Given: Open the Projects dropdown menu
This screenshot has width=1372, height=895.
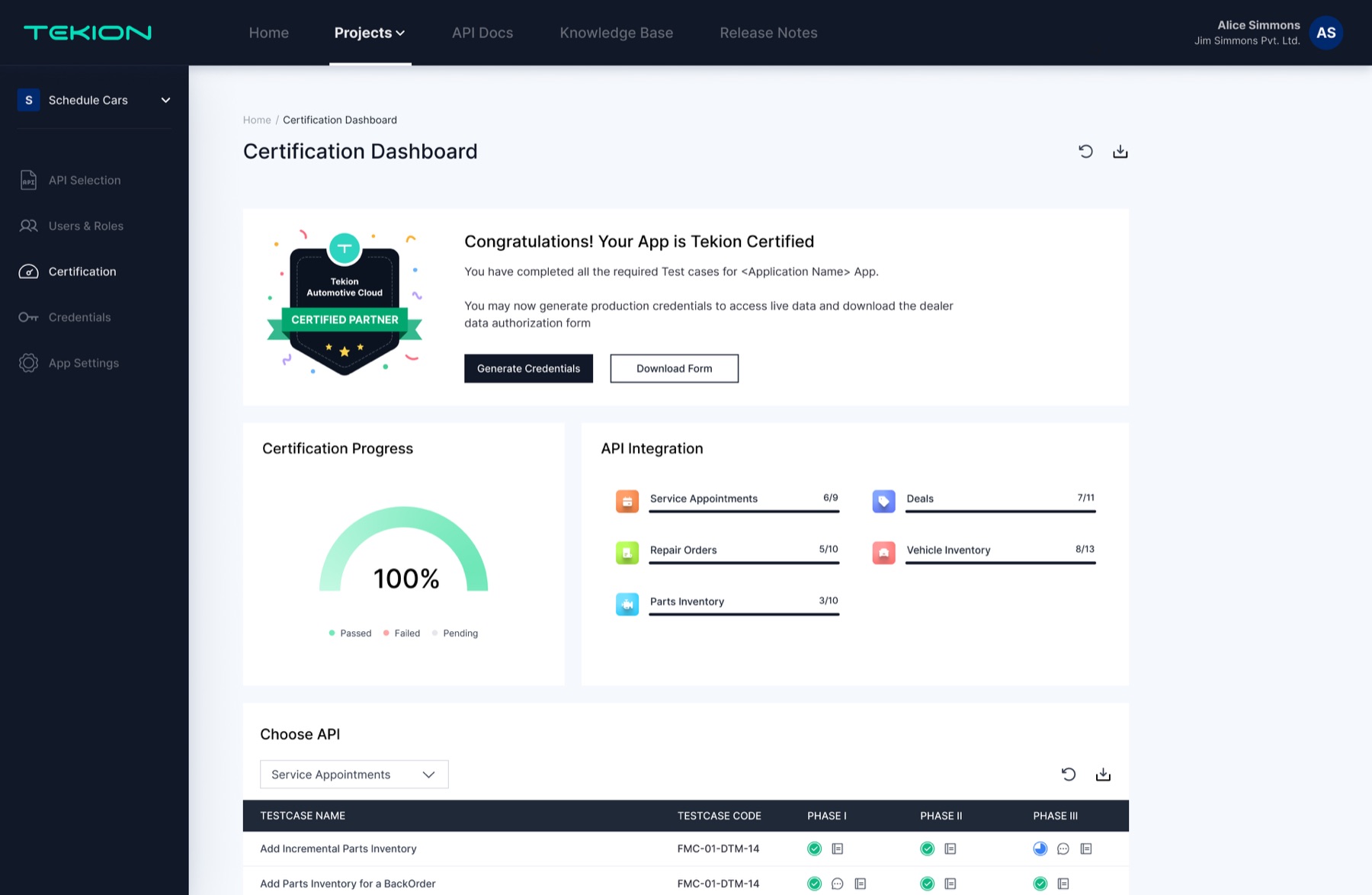Looking at the screenshot, I should pos(370,33).
